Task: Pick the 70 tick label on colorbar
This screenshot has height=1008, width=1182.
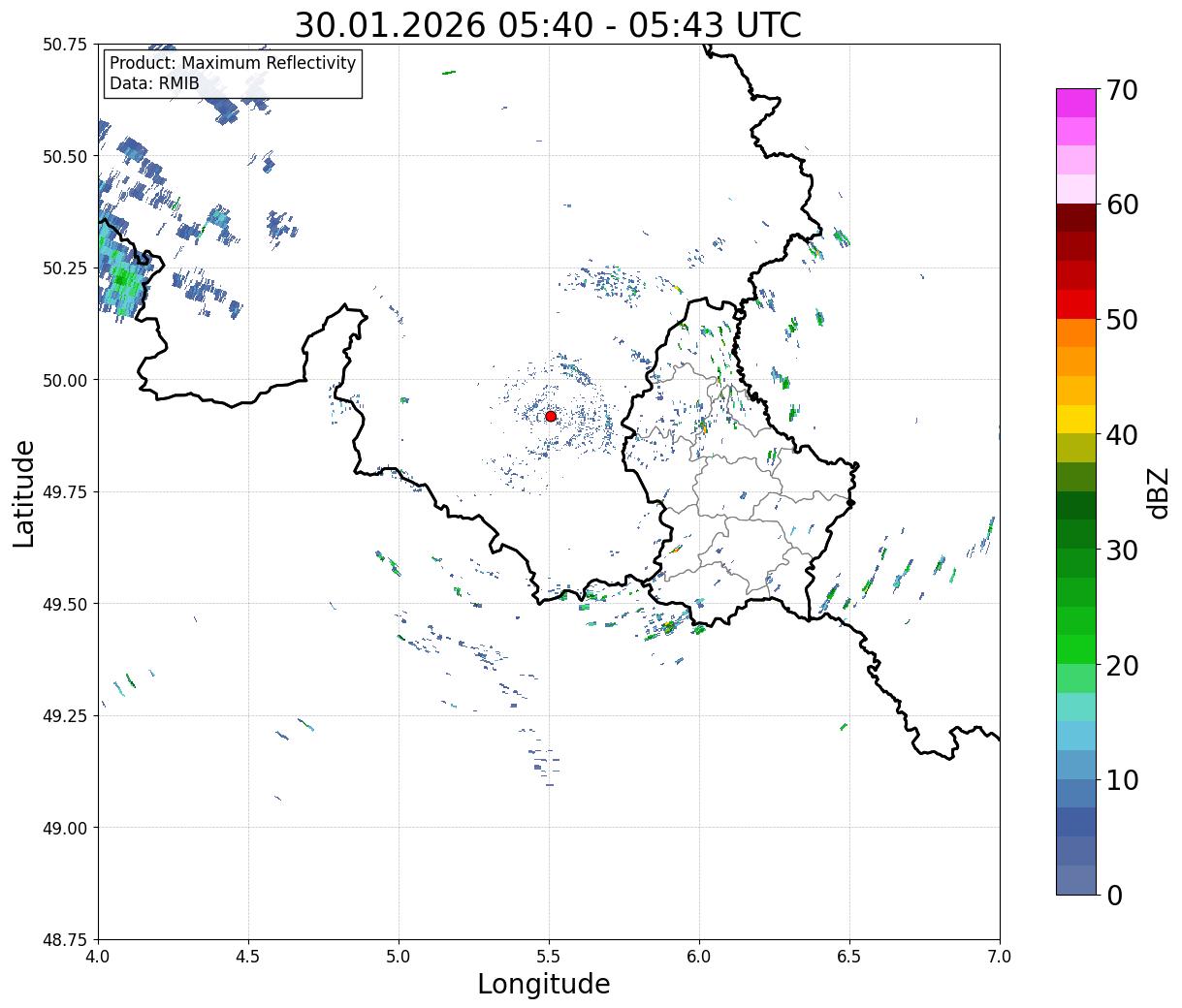Action: [x=1121, y=90]
